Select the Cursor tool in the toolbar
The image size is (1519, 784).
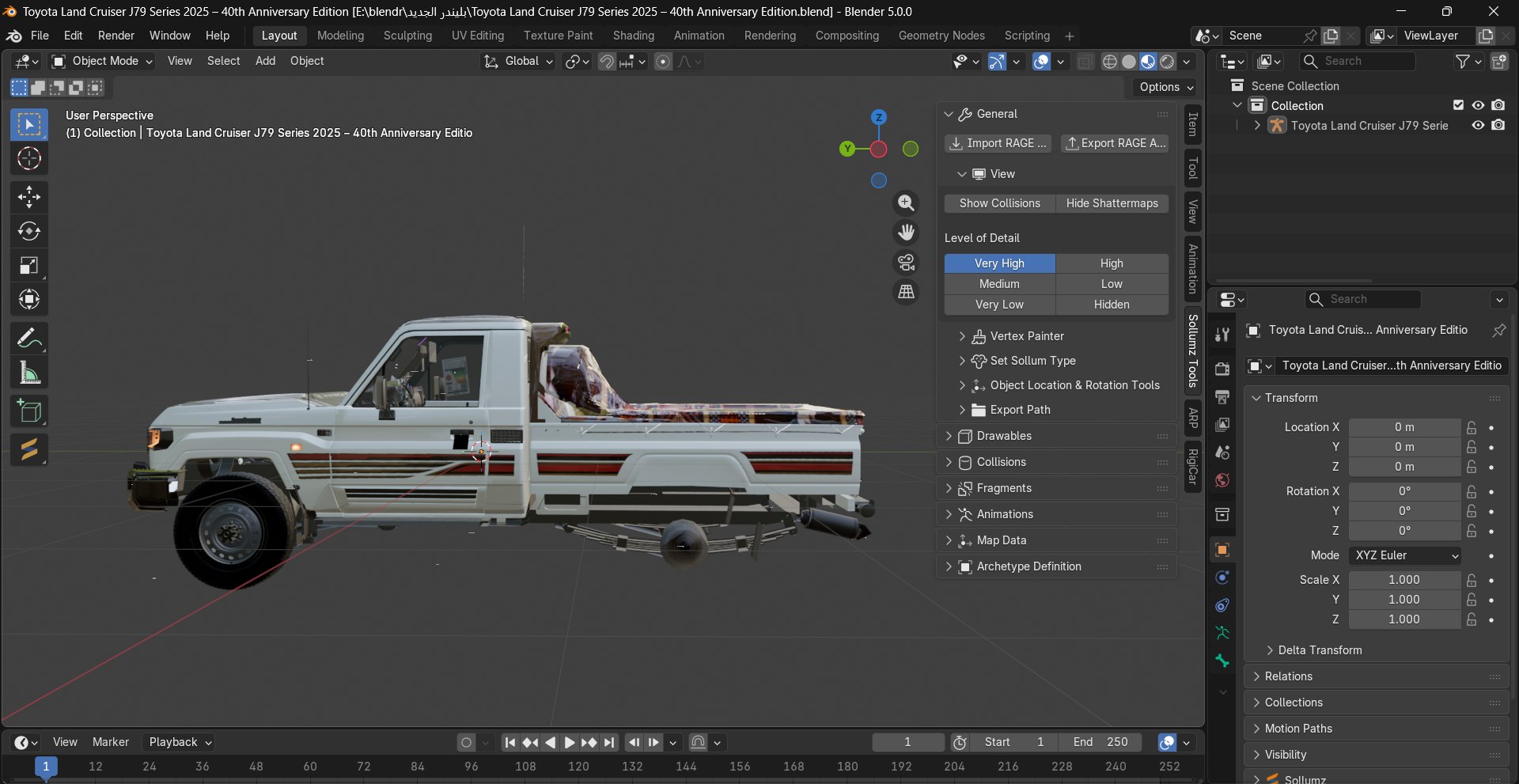click(29, 159)
